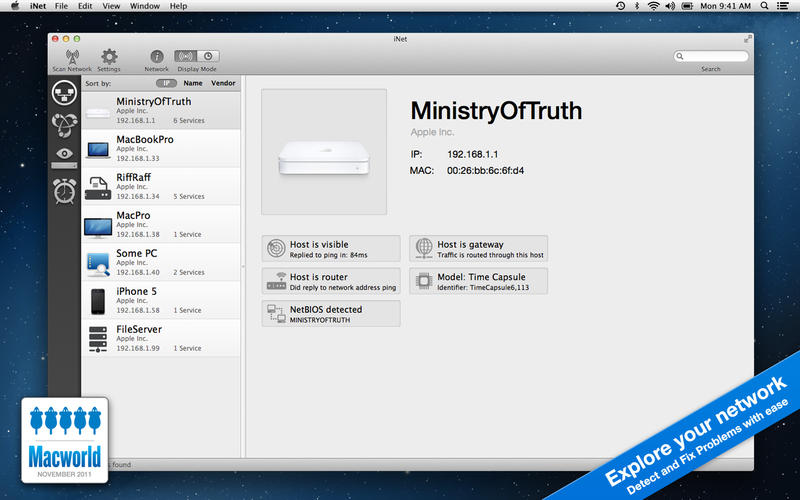
Task: Select the network devices sidebar icon
Action: coord(65,92)
